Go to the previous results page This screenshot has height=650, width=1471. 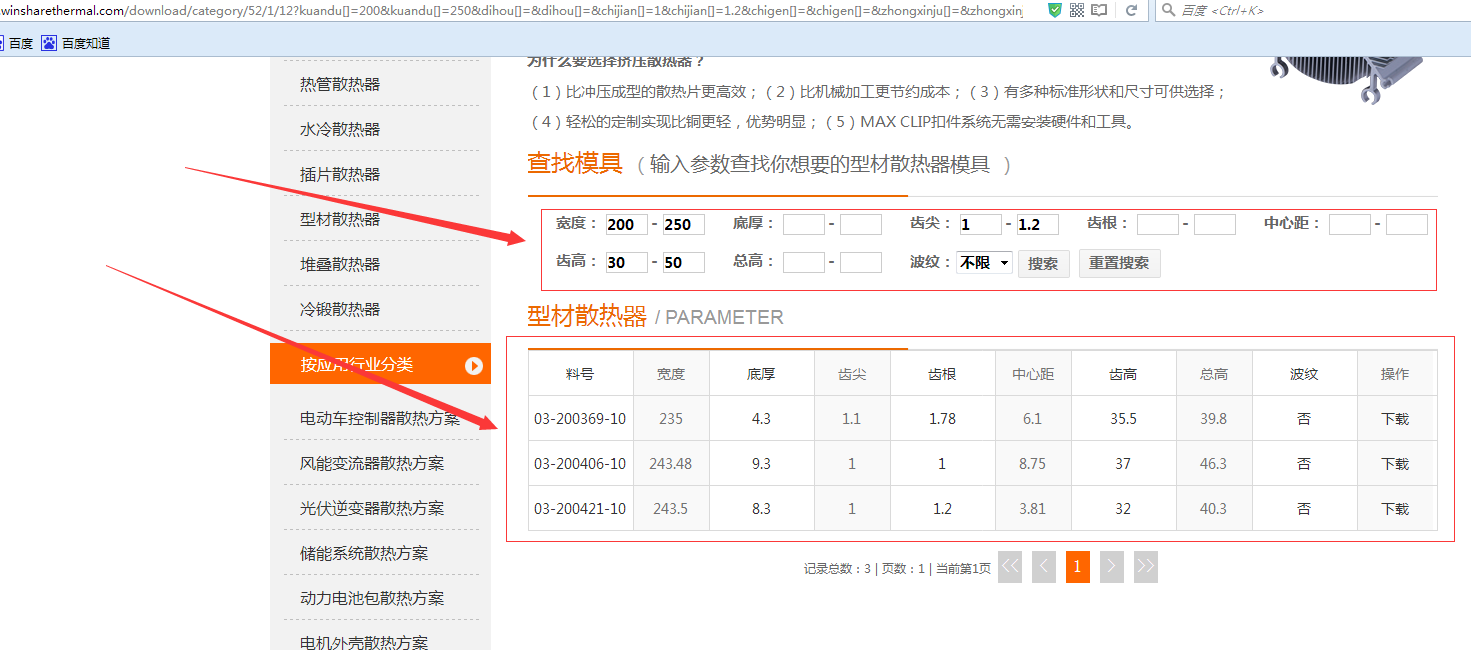click(1044, 567)
